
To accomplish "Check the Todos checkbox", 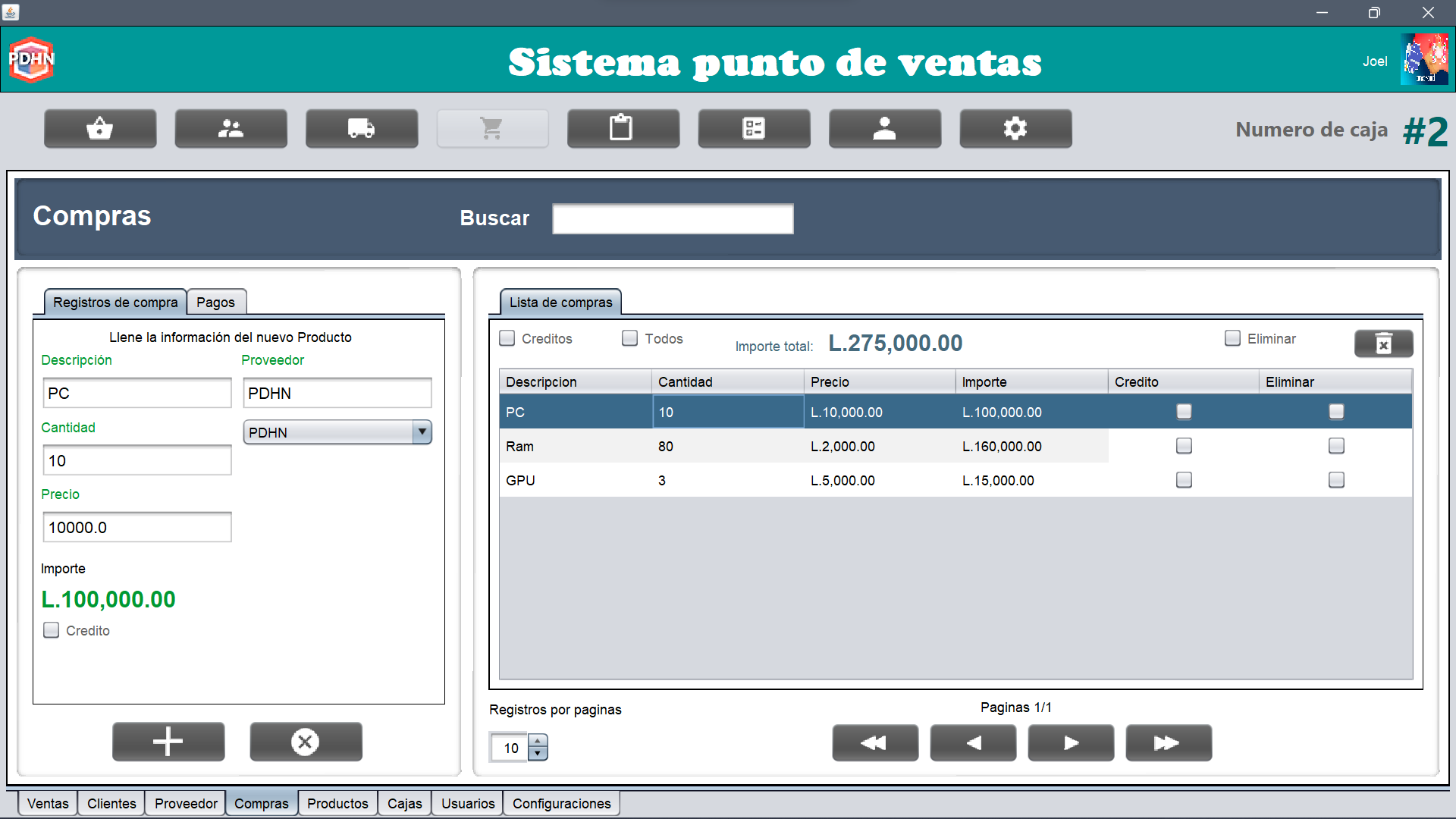I will click(x=629, y=338).
